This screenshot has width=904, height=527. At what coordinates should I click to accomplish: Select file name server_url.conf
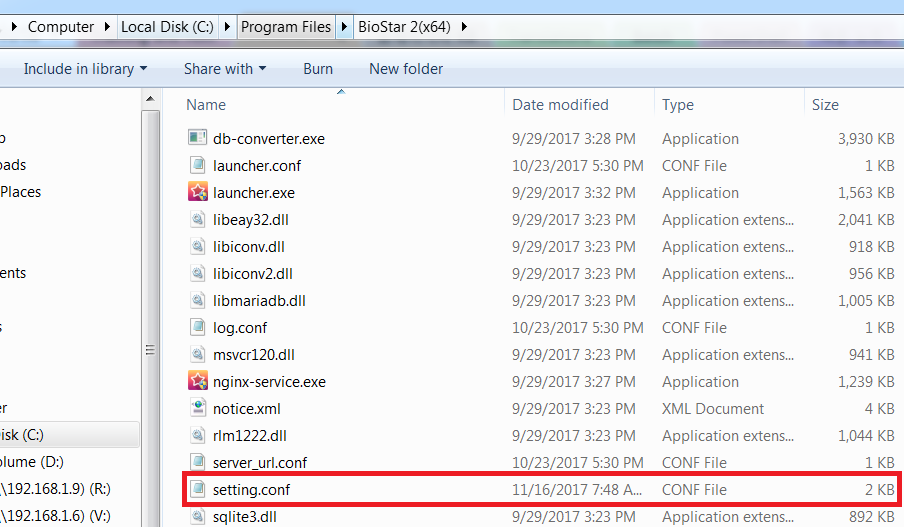click(260, 462)
